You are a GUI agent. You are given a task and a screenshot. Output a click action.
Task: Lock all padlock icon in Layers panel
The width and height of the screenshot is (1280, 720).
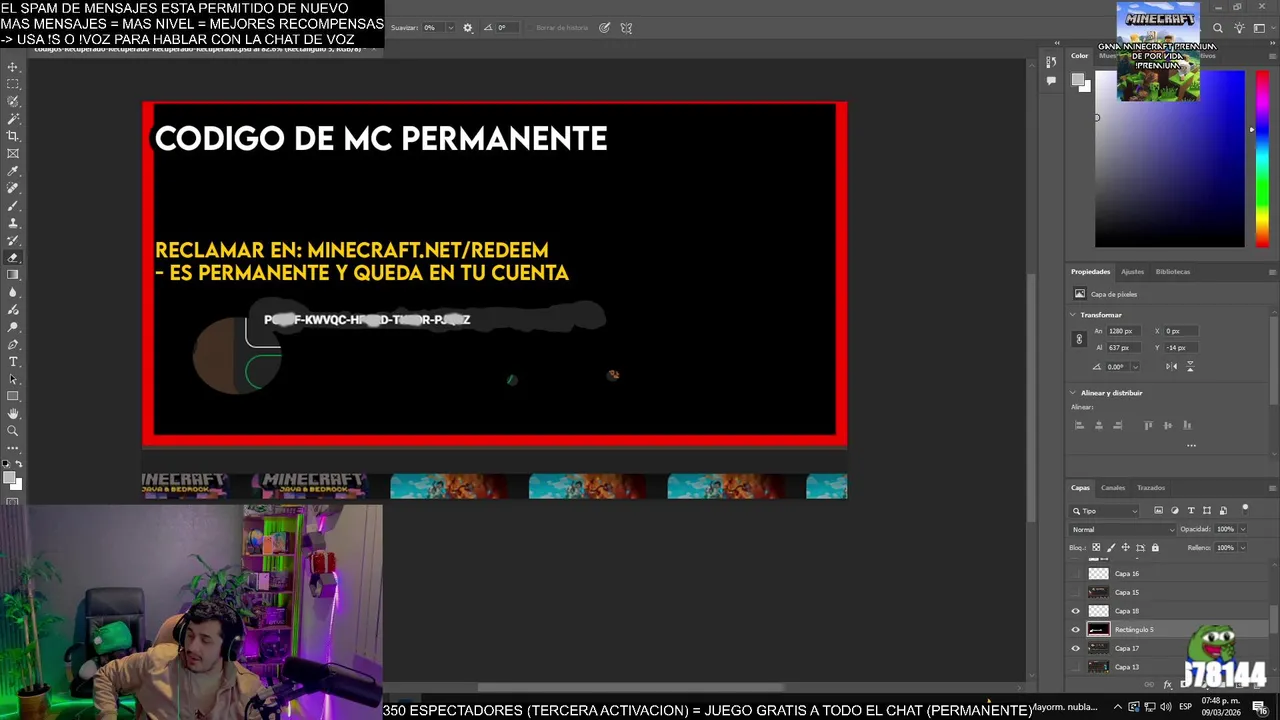[1155, 548]
